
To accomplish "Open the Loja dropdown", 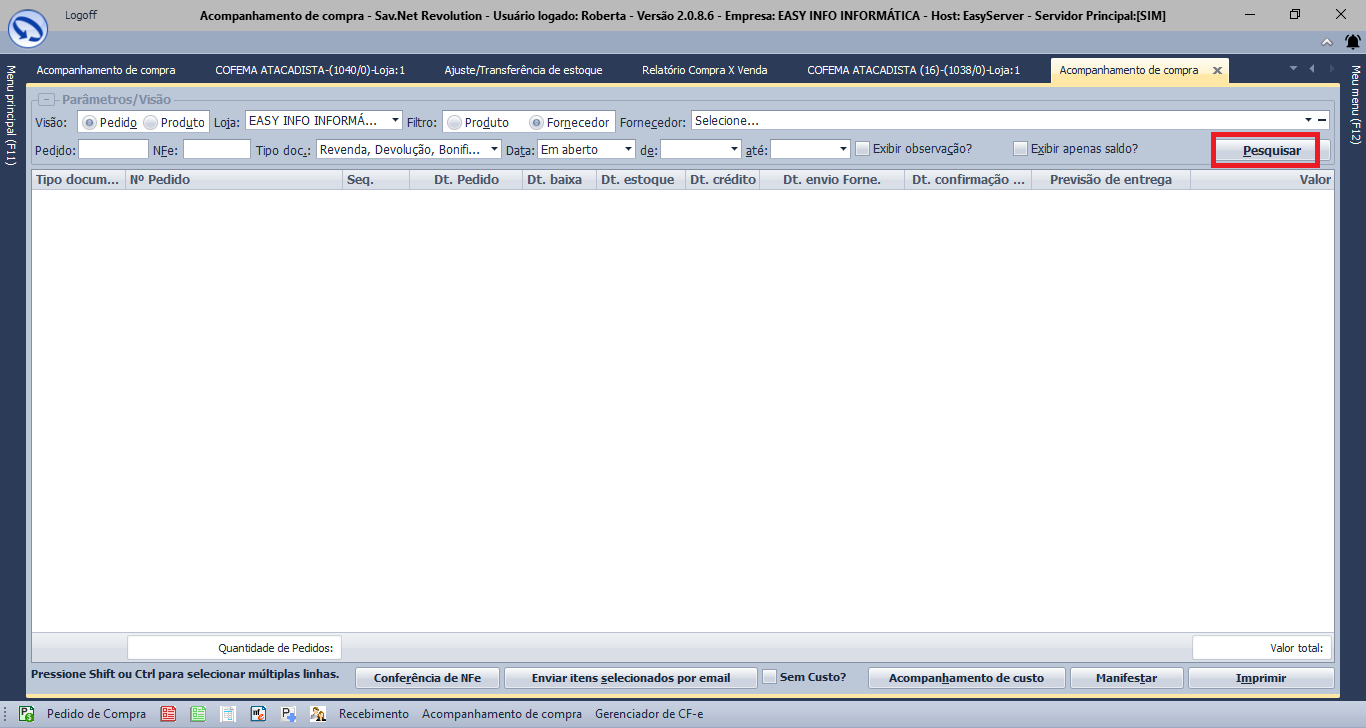I will click(395, 121).
